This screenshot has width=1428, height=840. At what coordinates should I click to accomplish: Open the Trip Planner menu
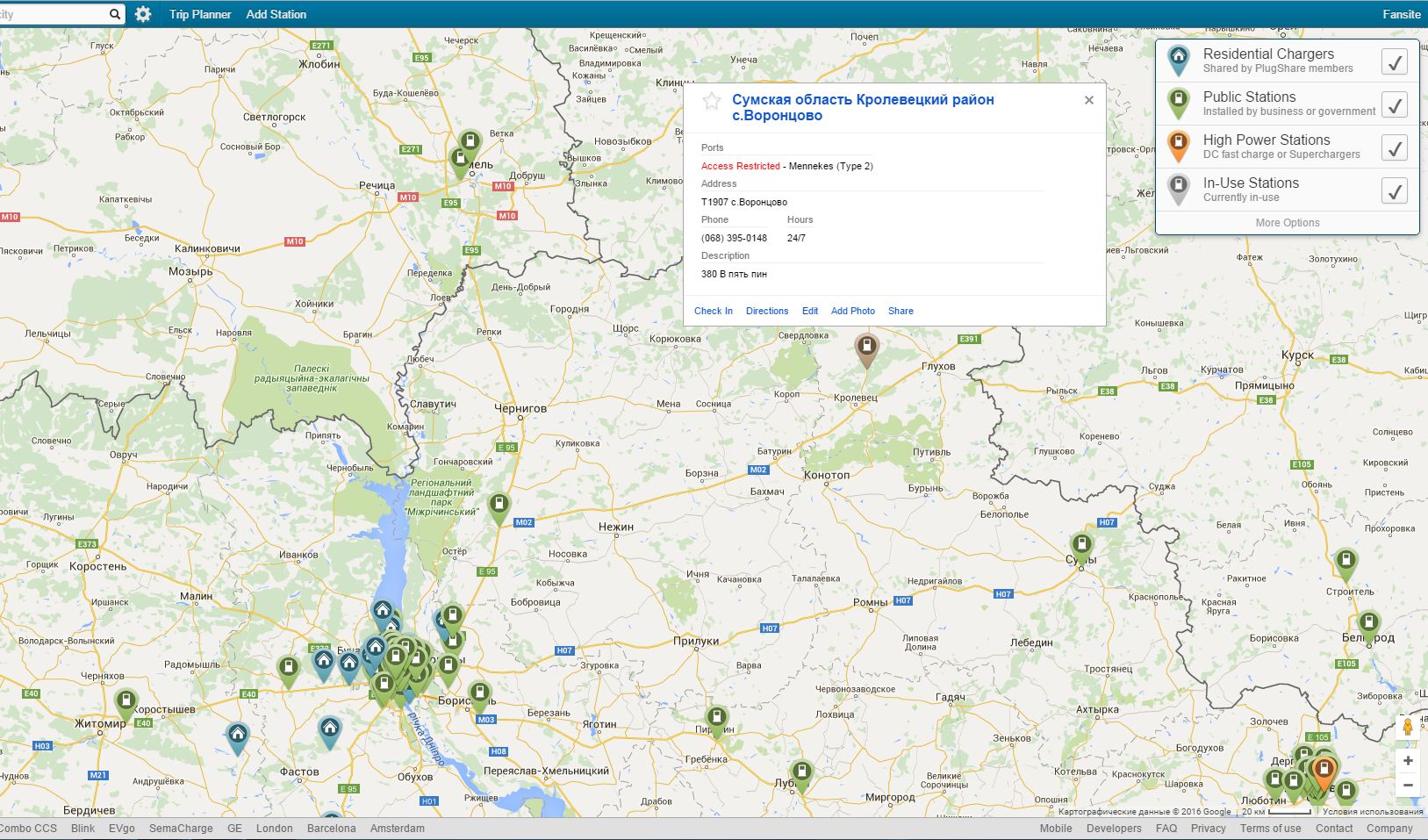[x=200, y=14]
